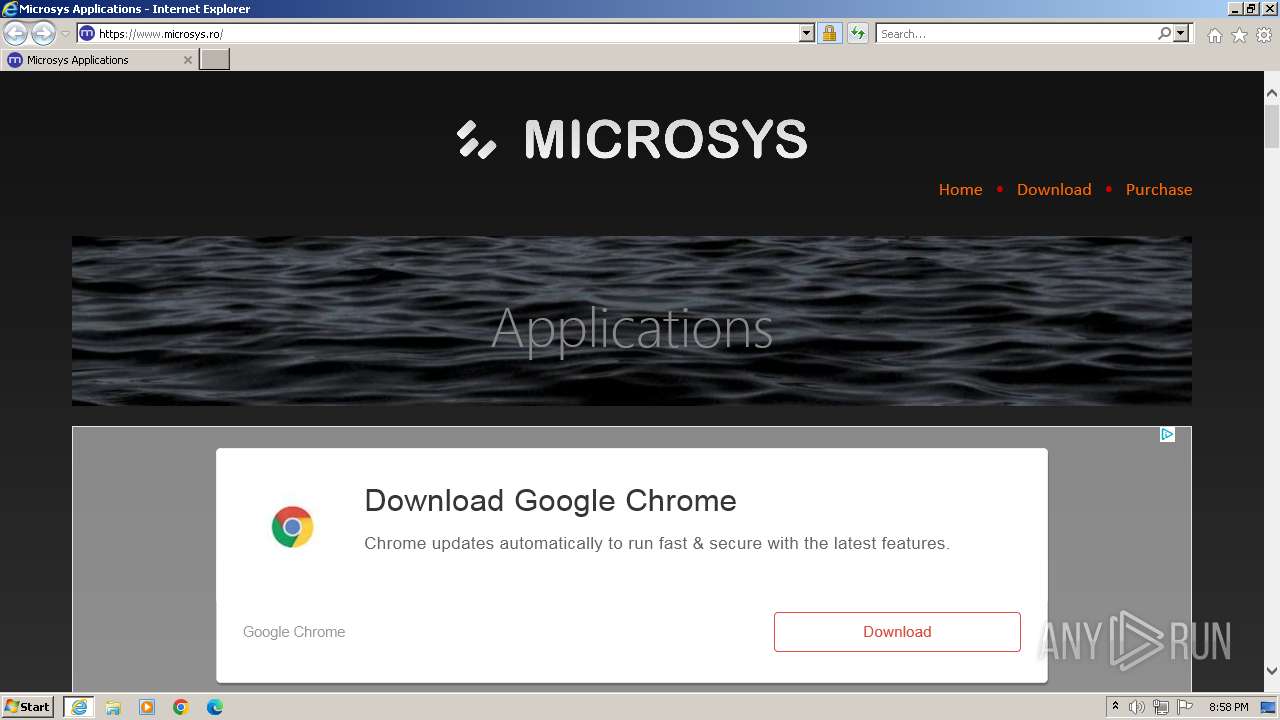This screenshot has height=720, width=1280.
Task: Click the MICROSYS logo header
Action: (x=632, y=139)
